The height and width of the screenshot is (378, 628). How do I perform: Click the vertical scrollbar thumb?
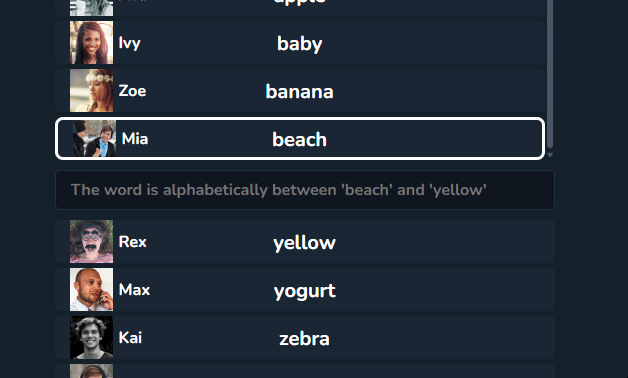tap(550, 74)
